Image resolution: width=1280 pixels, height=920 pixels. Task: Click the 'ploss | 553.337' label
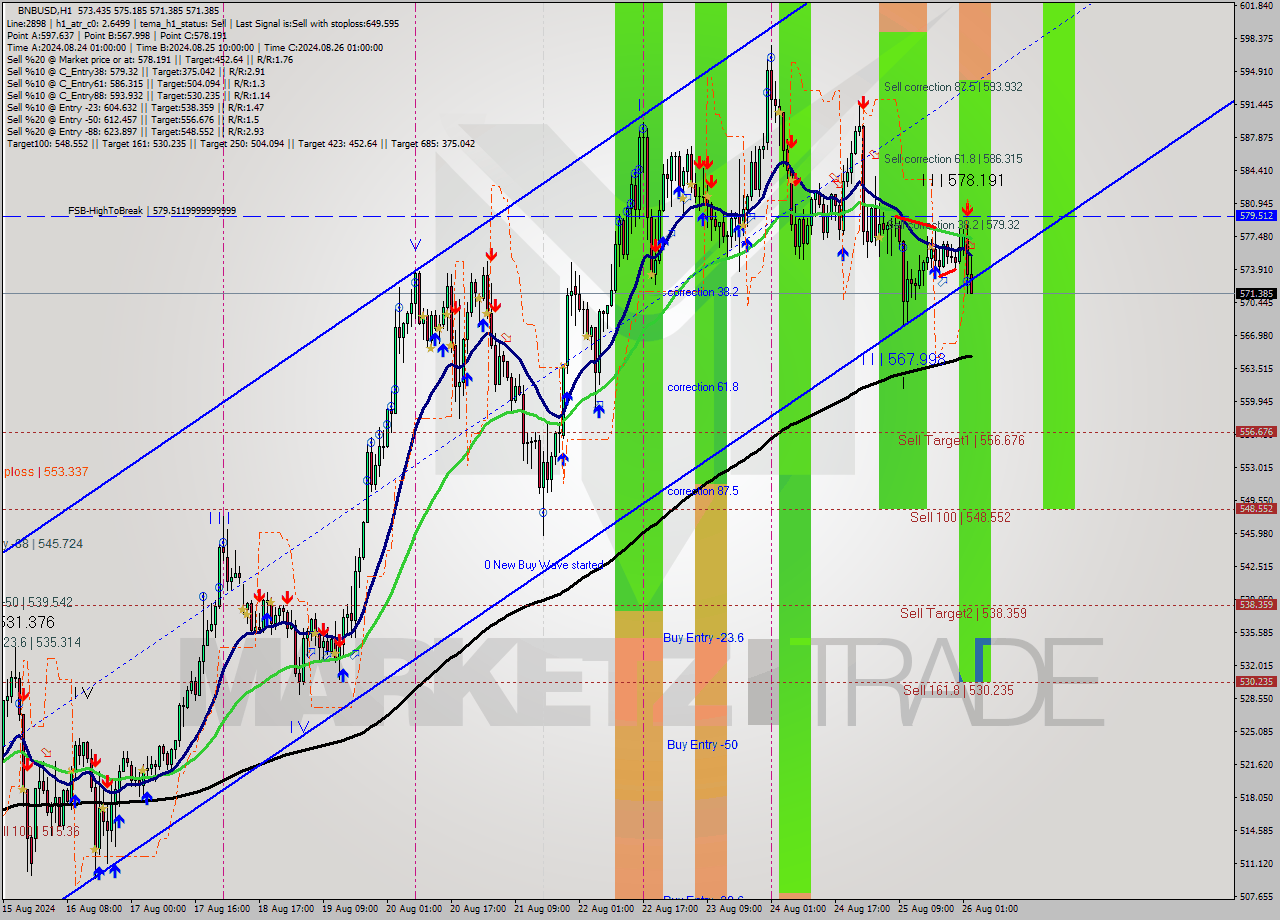pyautogui.click(x=45, y=472)
